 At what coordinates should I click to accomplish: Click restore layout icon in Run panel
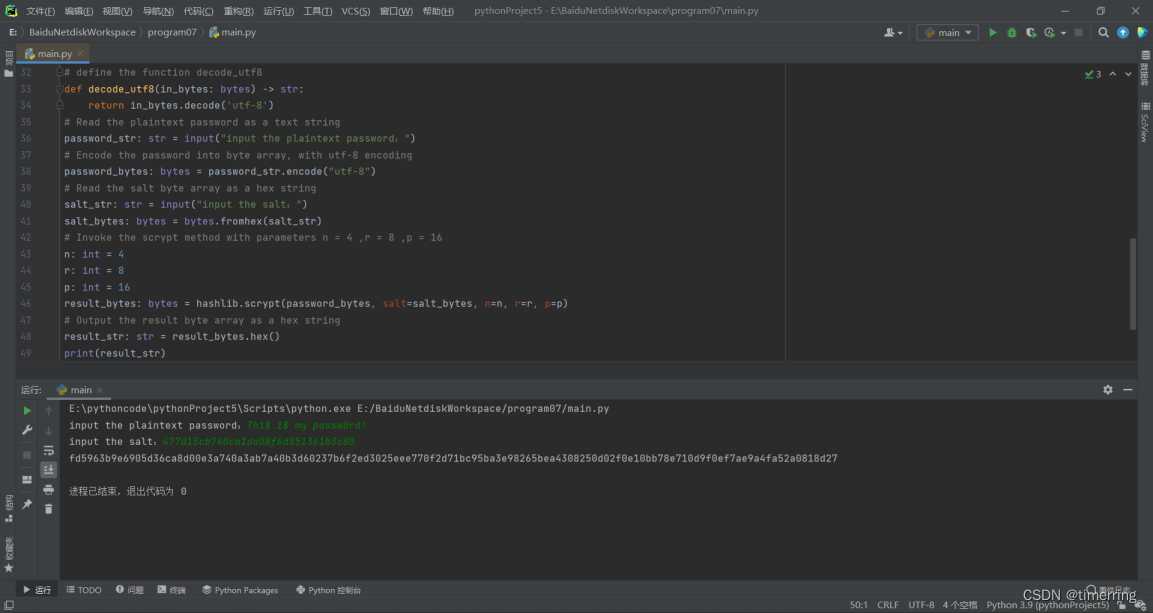pos(27,479)
